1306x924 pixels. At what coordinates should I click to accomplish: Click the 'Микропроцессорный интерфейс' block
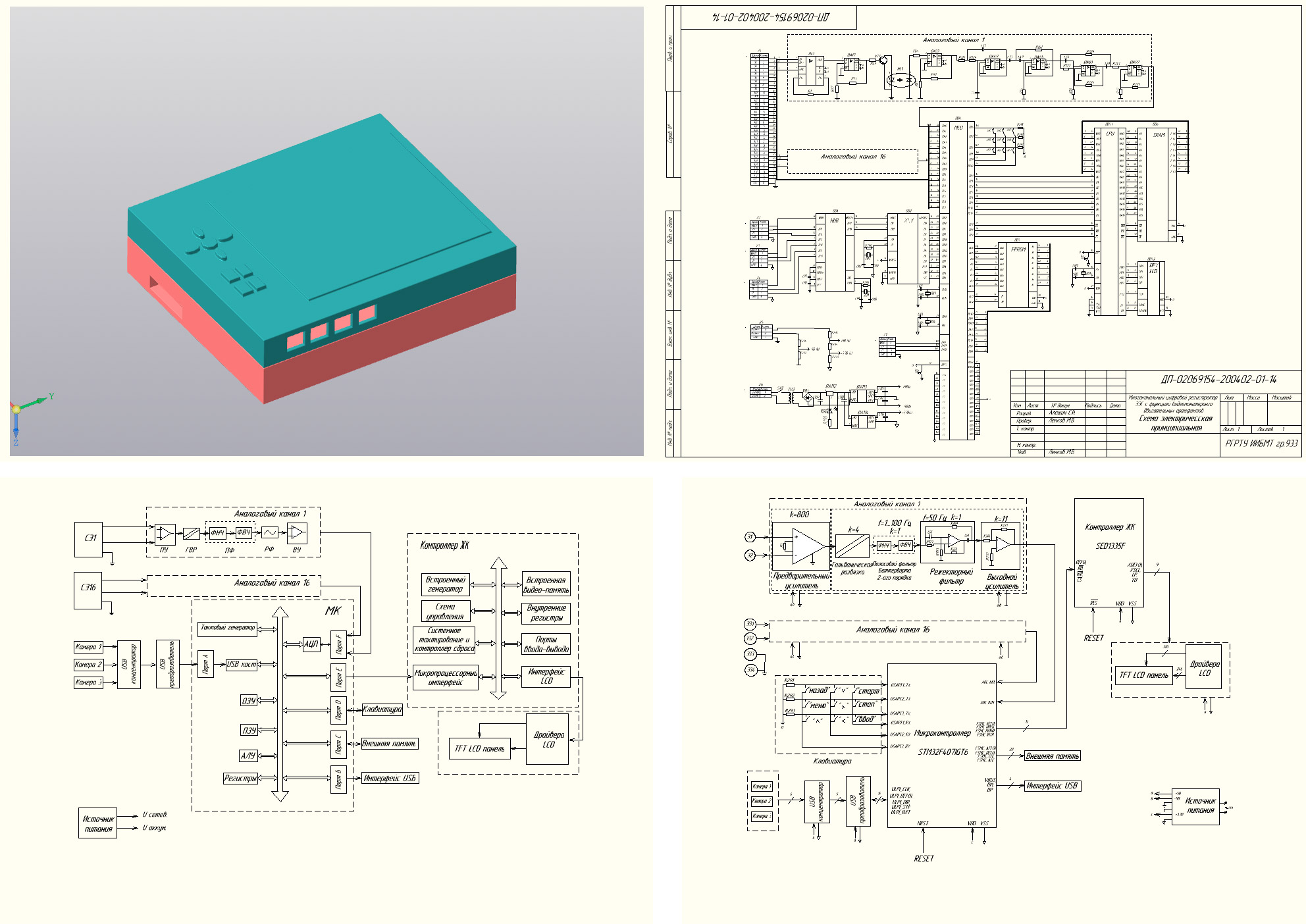446,677
